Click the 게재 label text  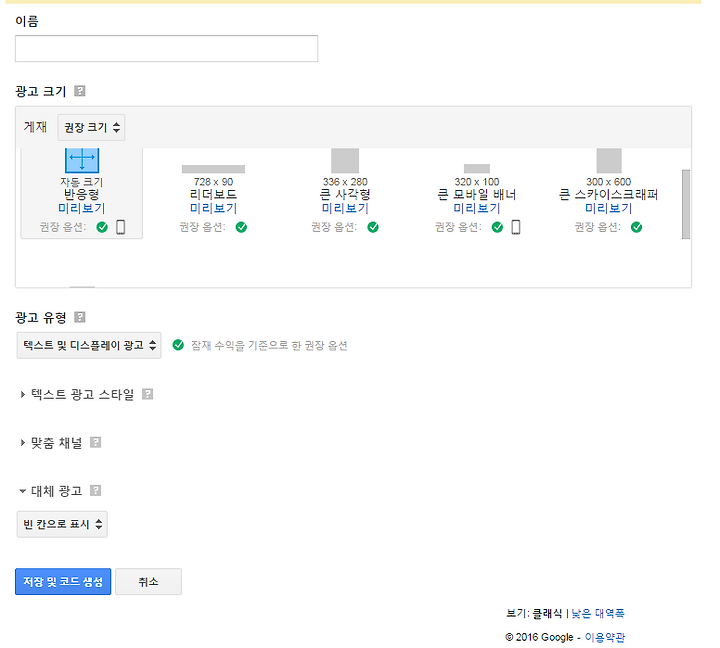point(35,127)
